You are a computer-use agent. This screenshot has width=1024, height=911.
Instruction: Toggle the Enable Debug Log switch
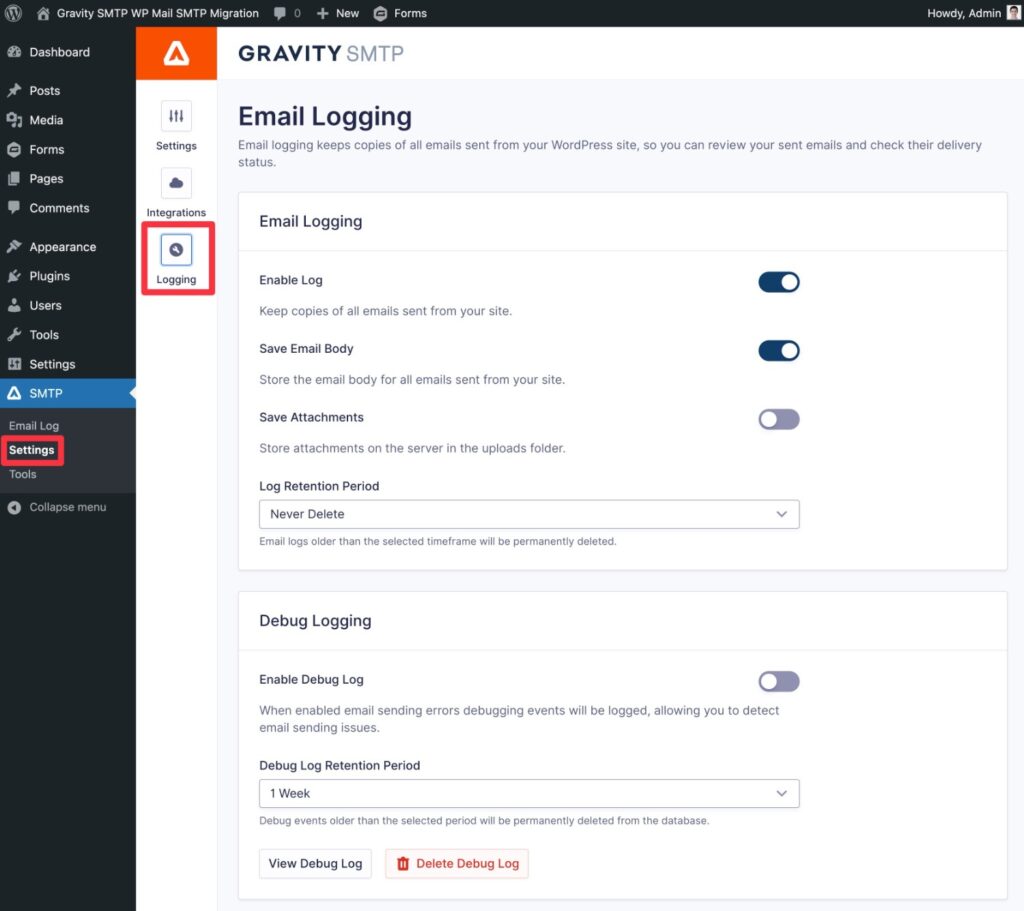click(778, 681)
